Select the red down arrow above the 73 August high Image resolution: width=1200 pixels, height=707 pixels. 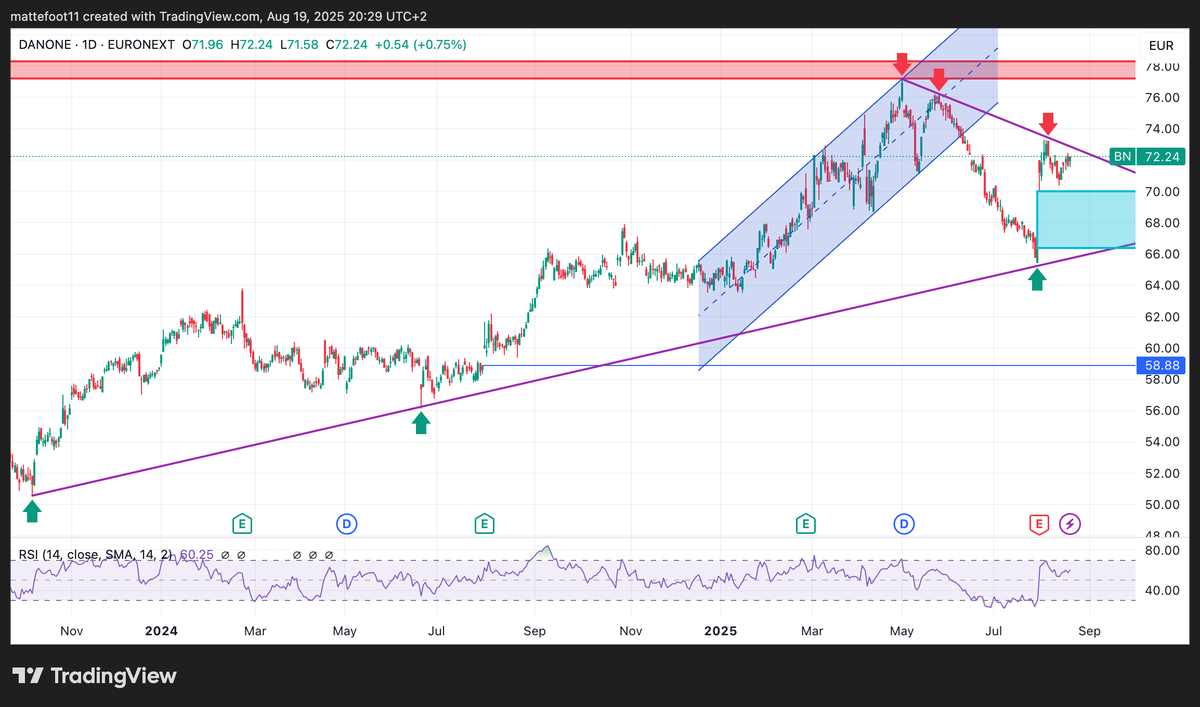point(1048,124)
